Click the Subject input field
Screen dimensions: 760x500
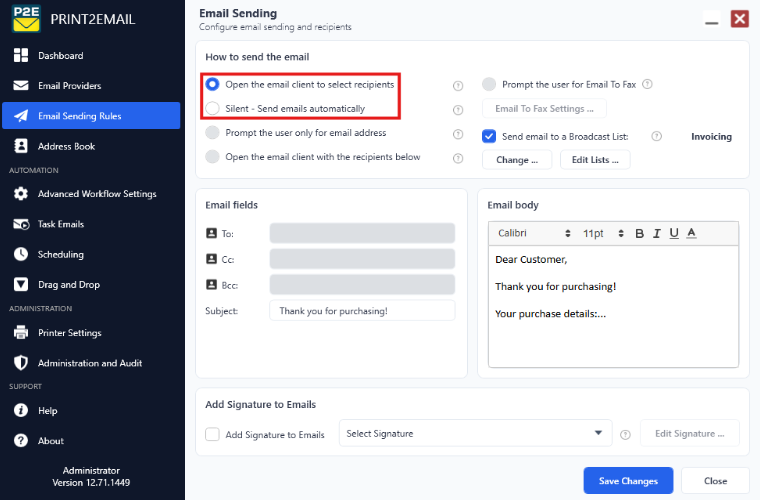click(362, 311)
